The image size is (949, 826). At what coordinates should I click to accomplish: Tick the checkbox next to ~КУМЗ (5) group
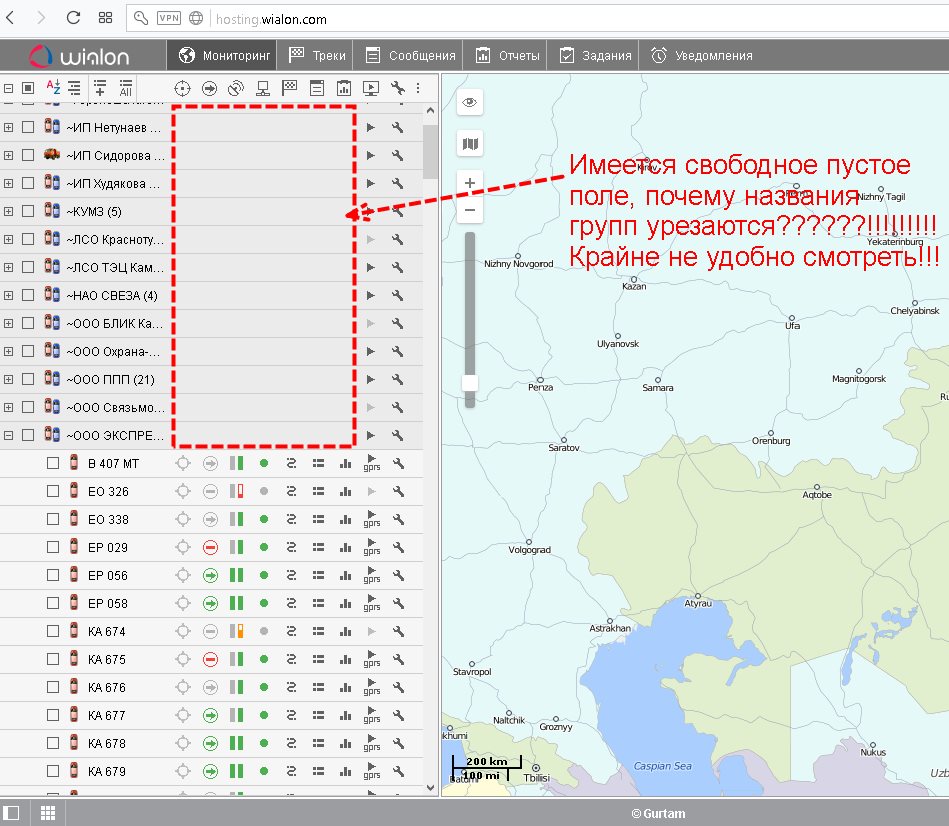click(x=28, y=212)
